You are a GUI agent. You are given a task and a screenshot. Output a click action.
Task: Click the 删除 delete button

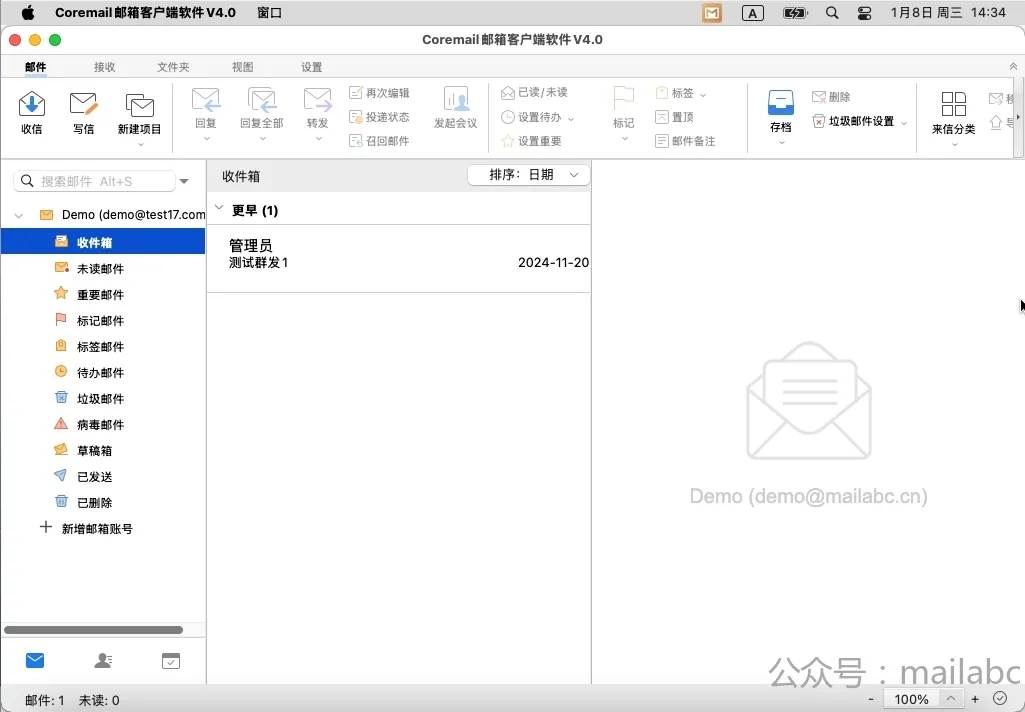click(831, 97)
